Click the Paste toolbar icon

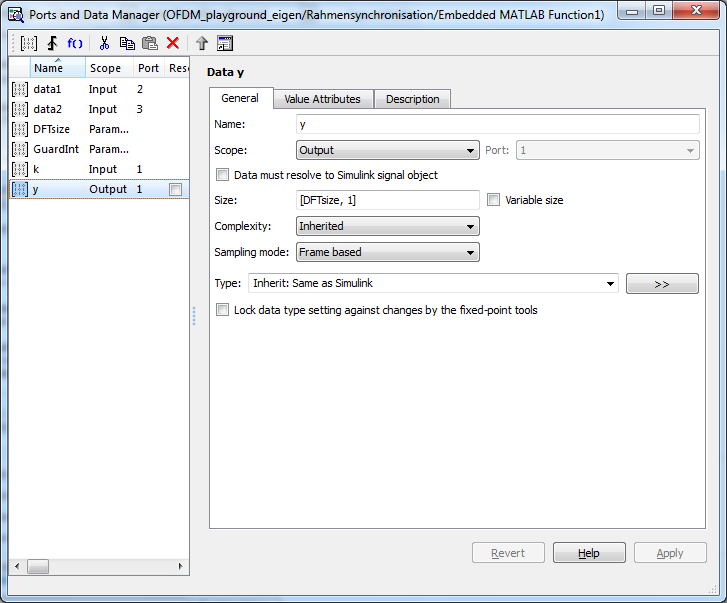[150, 43]
